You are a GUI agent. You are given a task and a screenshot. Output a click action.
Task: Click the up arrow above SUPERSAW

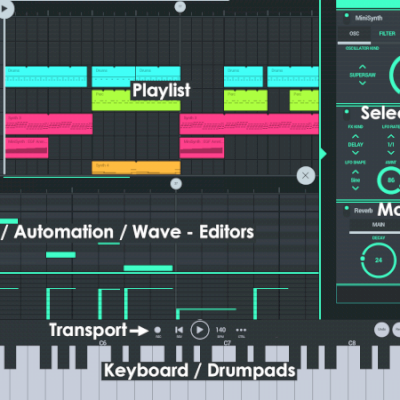point(362,67)
